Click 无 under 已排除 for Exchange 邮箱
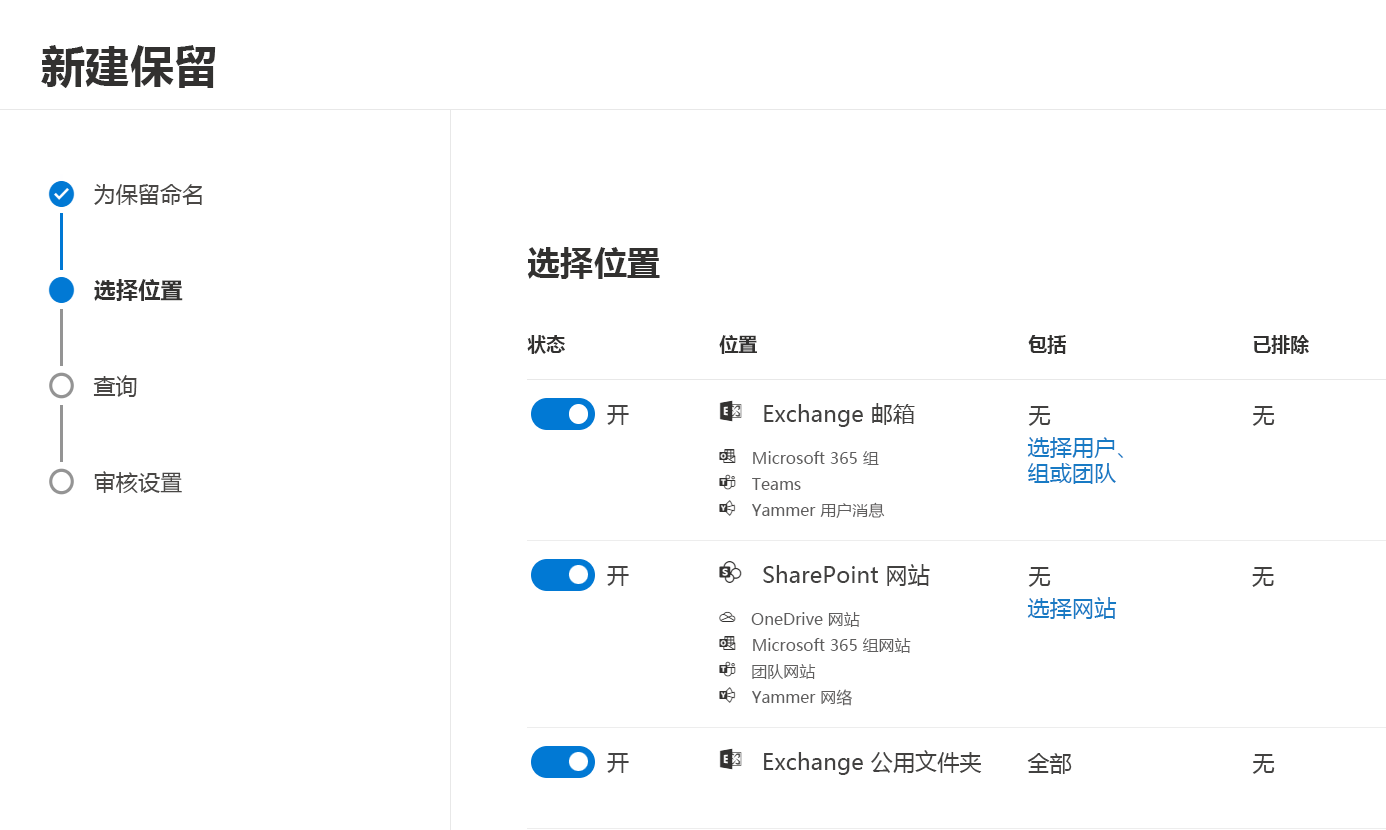 [x=1263, y=415]
